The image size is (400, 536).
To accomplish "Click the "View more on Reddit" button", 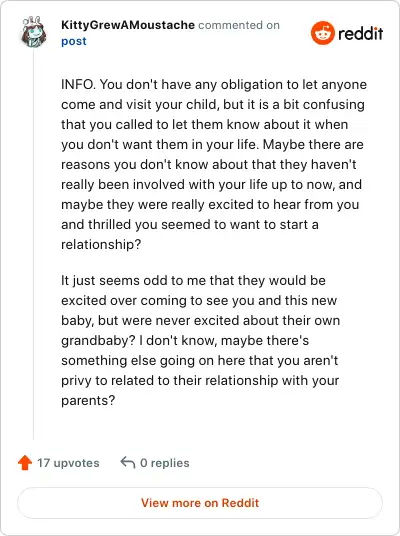I will (200, 503).
